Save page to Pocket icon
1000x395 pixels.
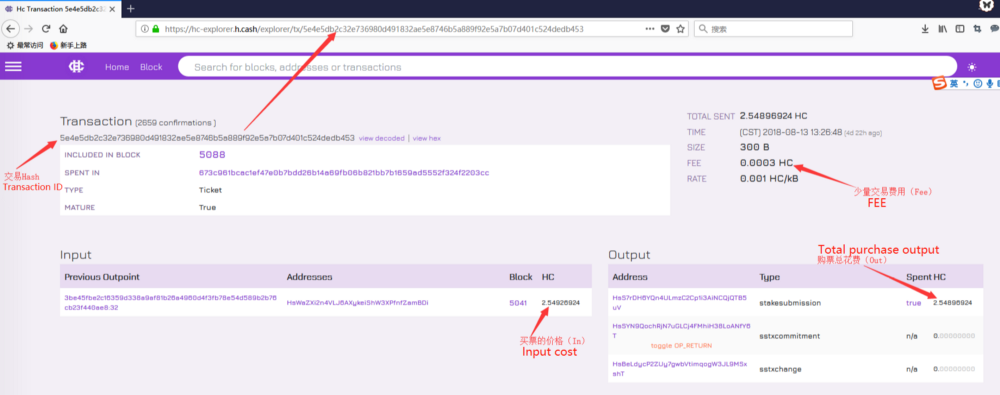665,29
